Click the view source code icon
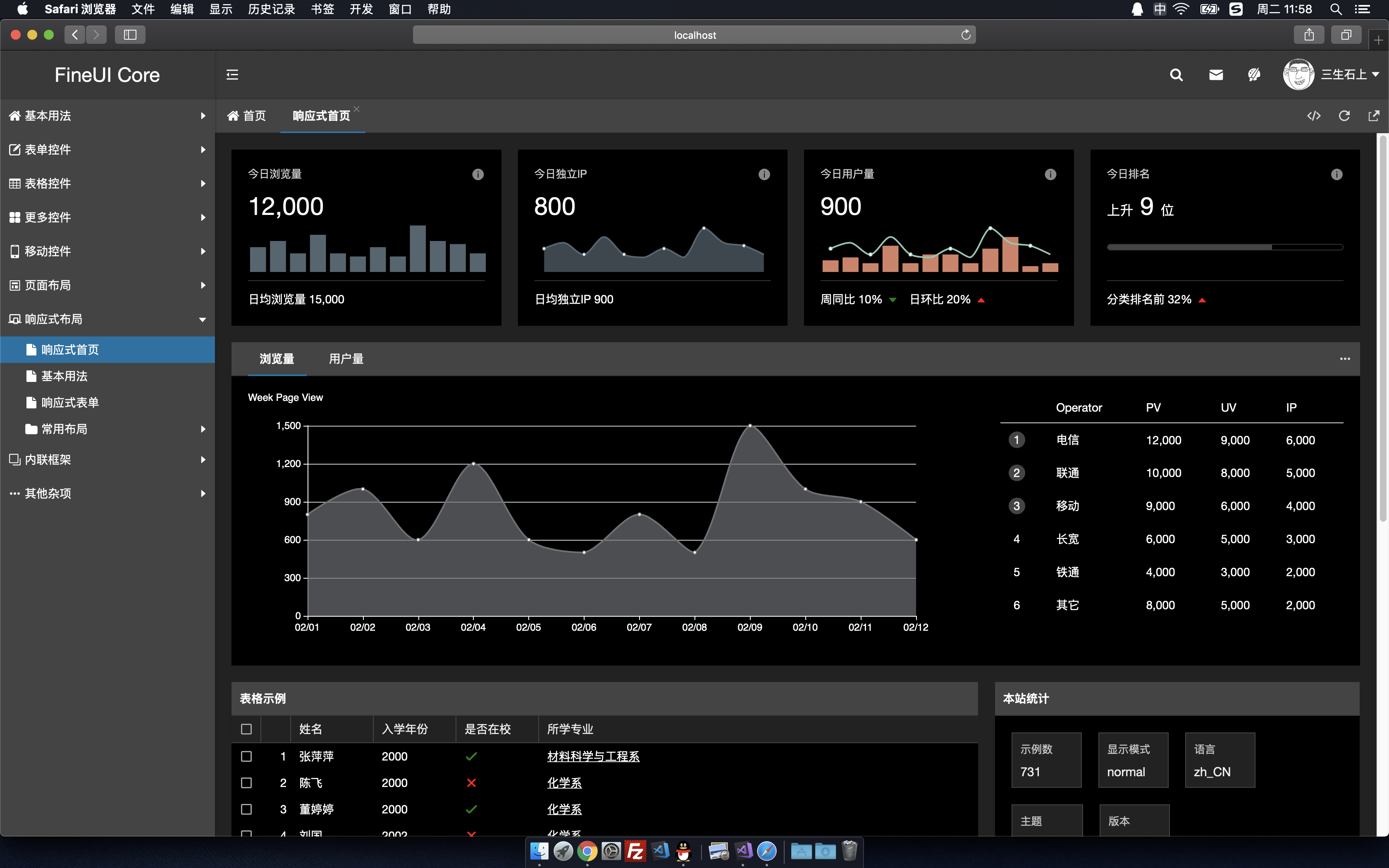The width and height of the screenshot is (1389, 868). (1314, 116)
